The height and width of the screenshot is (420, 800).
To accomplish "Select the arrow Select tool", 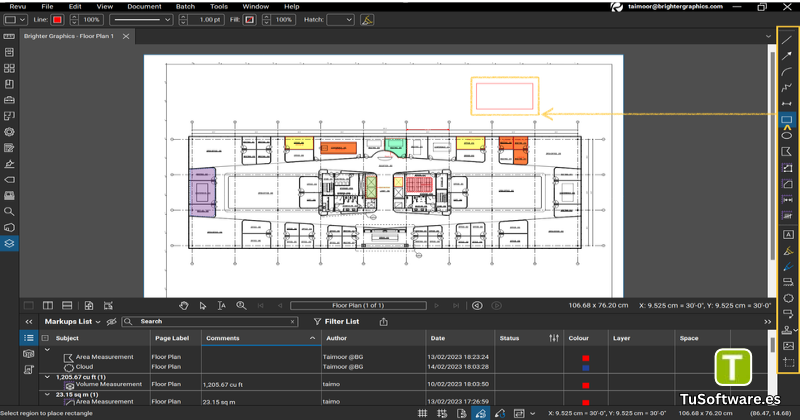I will tap(203, 306).
